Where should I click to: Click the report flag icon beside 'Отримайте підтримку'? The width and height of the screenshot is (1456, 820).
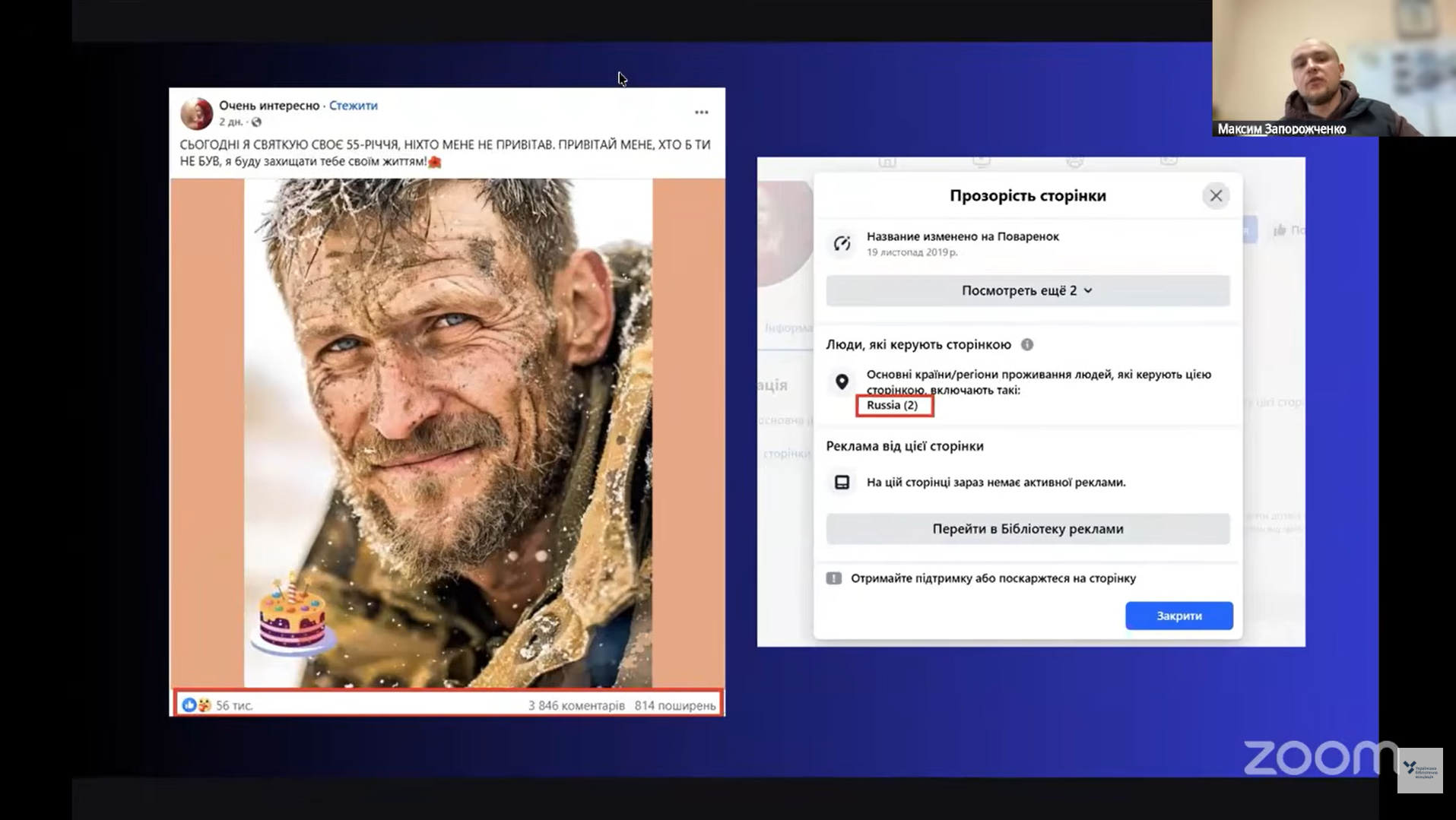(834, 578)
